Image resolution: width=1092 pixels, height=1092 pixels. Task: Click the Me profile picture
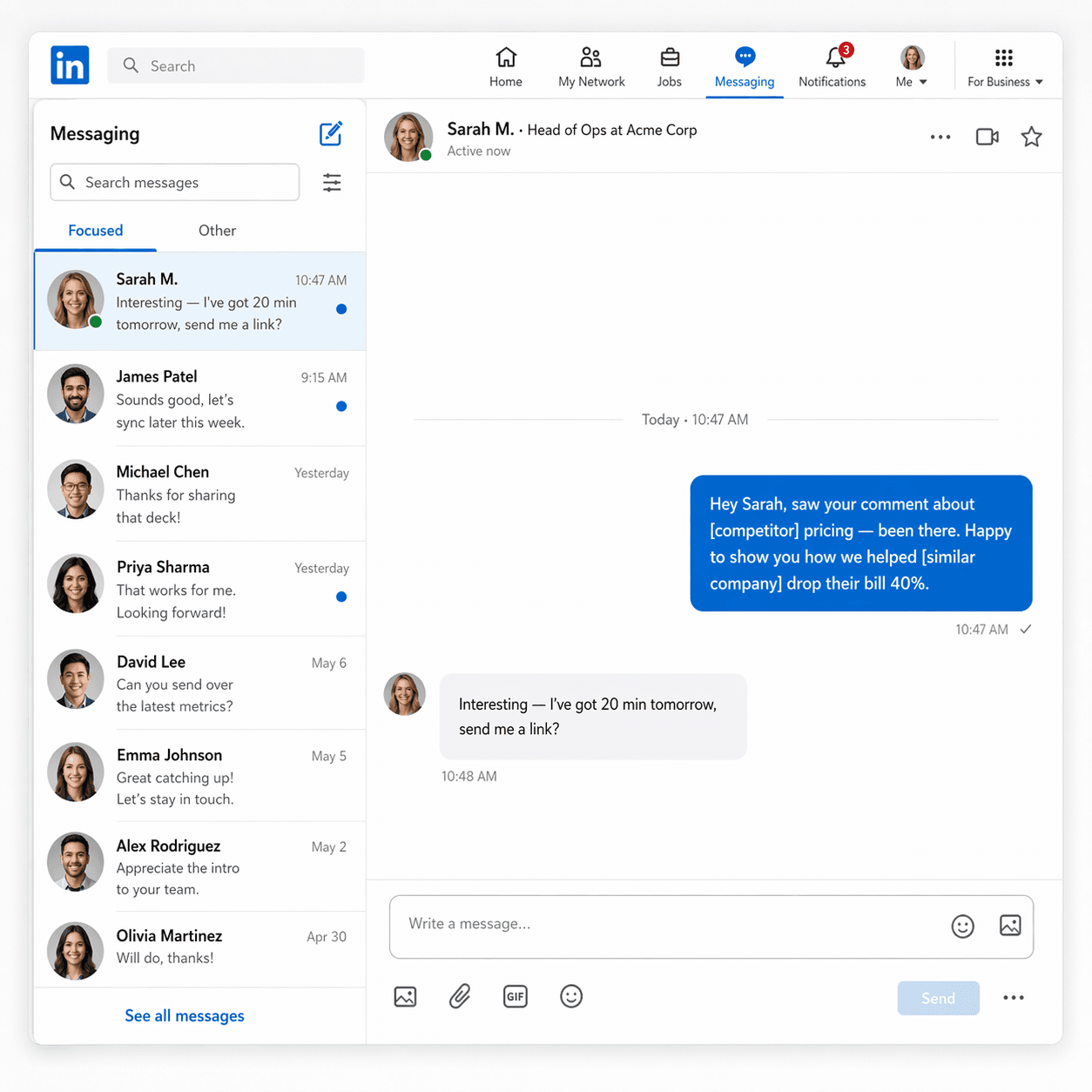912,57
